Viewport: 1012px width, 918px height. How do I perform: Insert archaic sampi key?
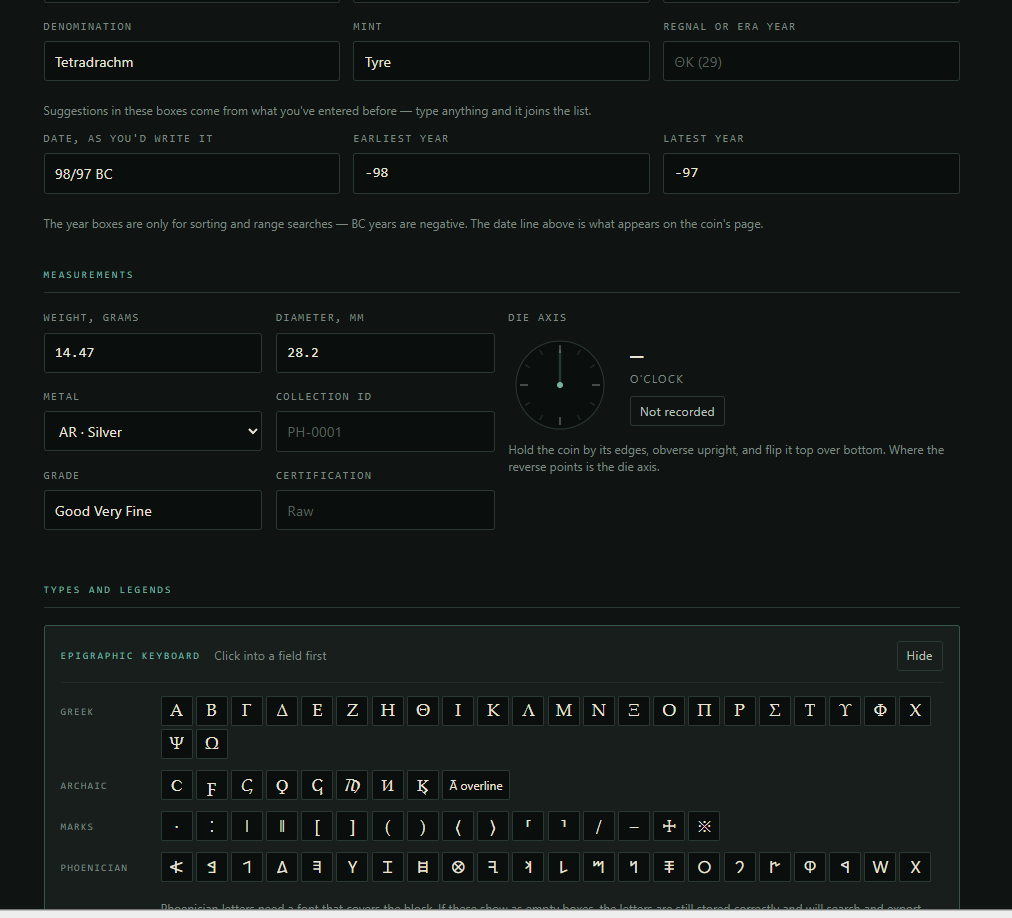point(352,786)
